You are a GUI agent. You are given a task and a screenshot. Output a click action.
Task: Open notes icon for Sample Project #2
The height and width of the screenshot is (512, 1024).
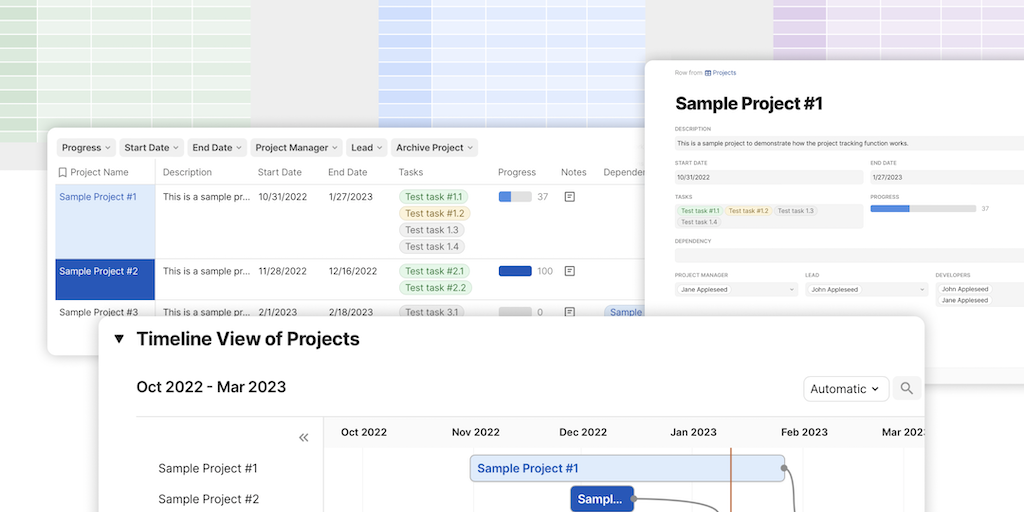[x=570, y=271]
